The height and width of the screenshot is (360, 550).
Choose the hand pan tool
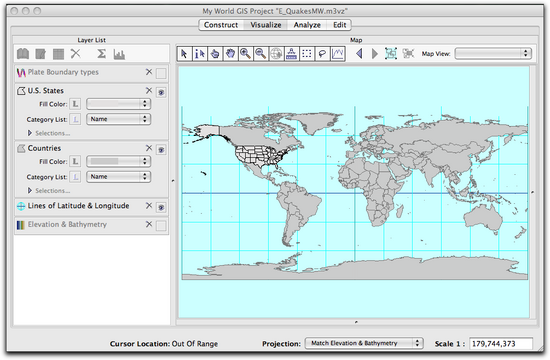pos(230,54)
